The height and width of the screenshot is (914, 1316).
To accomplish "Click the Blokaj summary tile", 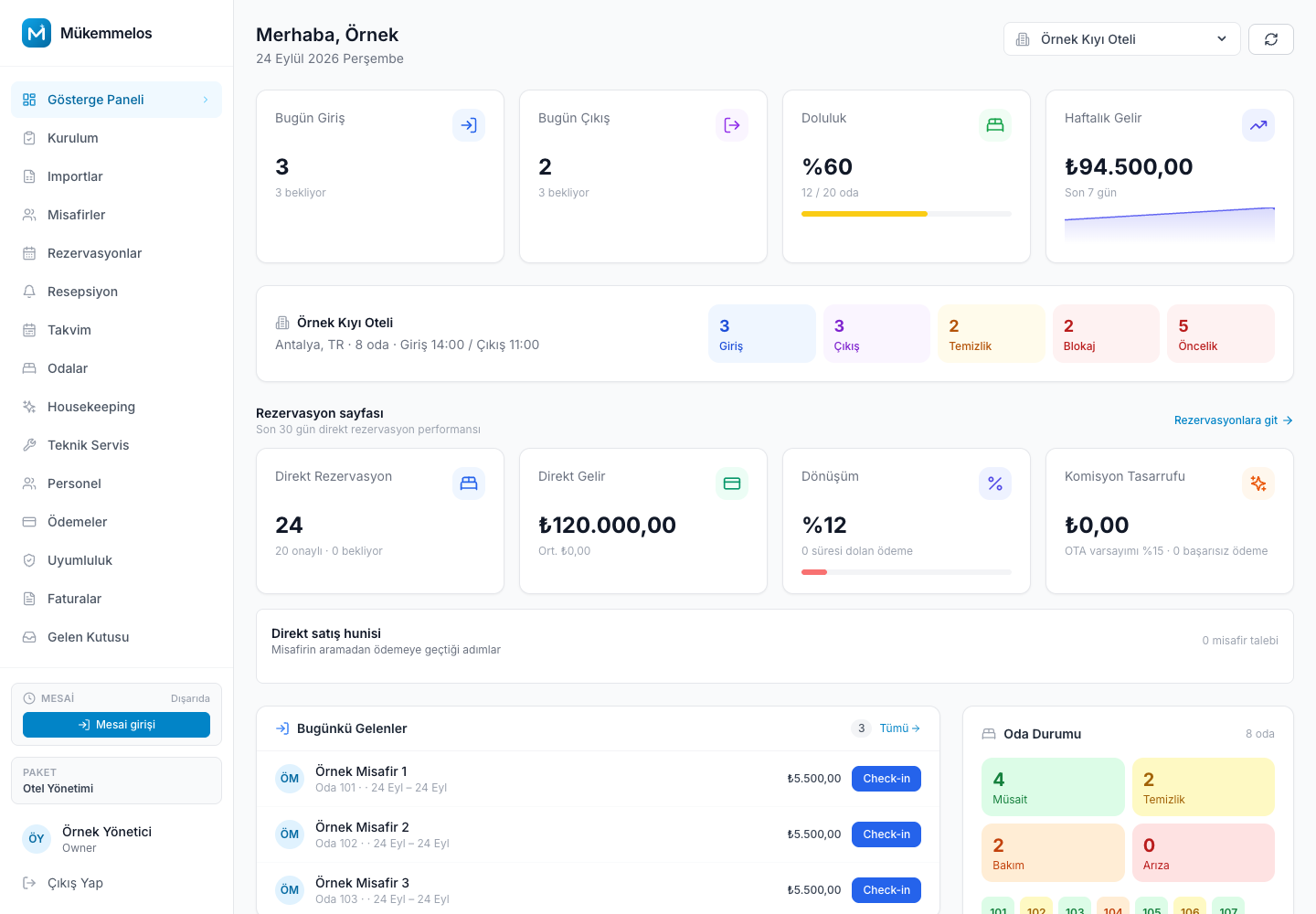I will tap(1106, 334).
